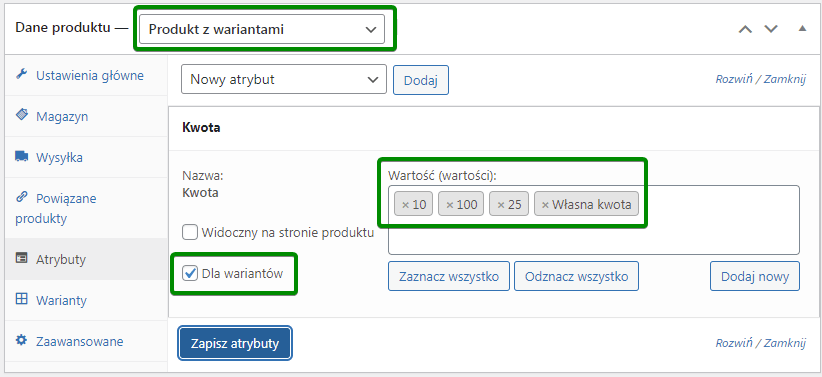Enable Widoczny na stronie produktu checkbox
Viewport: 822px width, 377px height.
[x=190, y=232]
